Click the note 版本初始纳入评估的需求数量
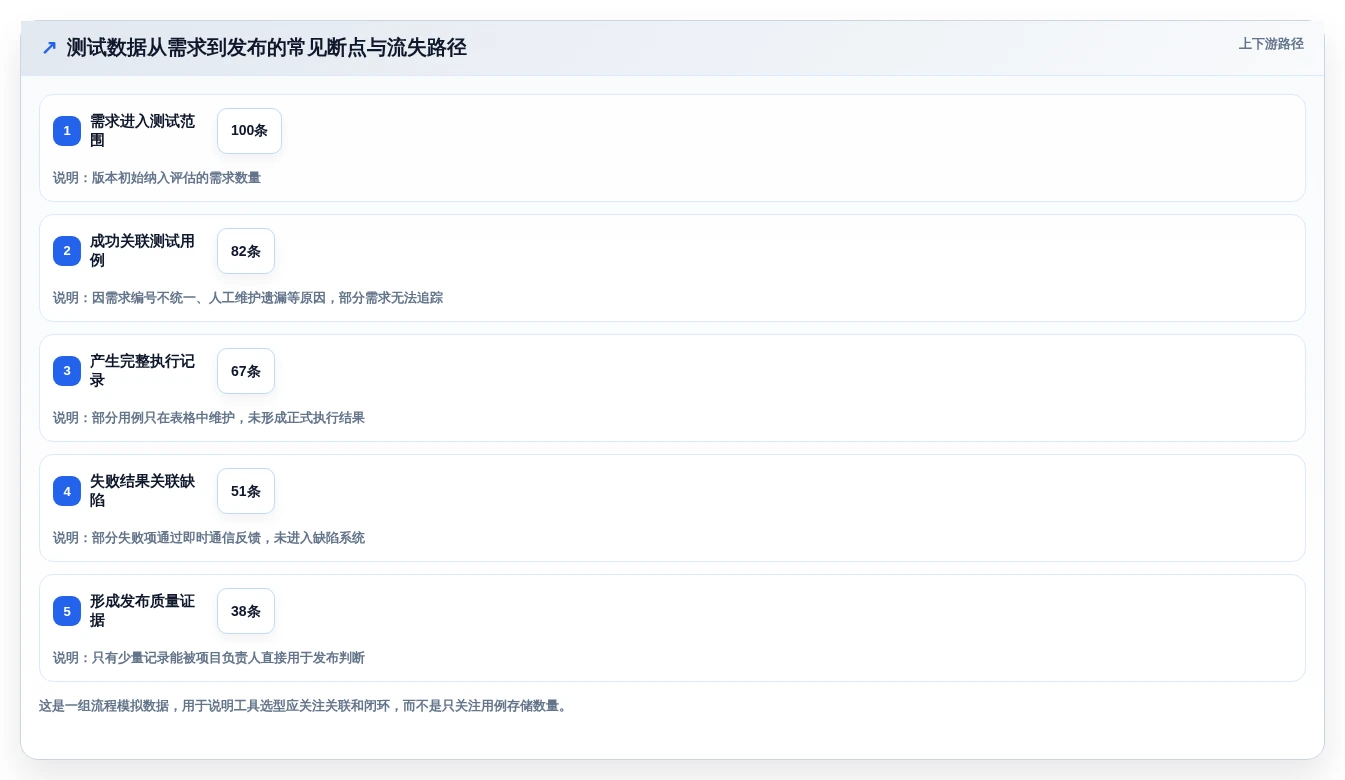The height and width of the screenshot is (780, 1345). 157,178
